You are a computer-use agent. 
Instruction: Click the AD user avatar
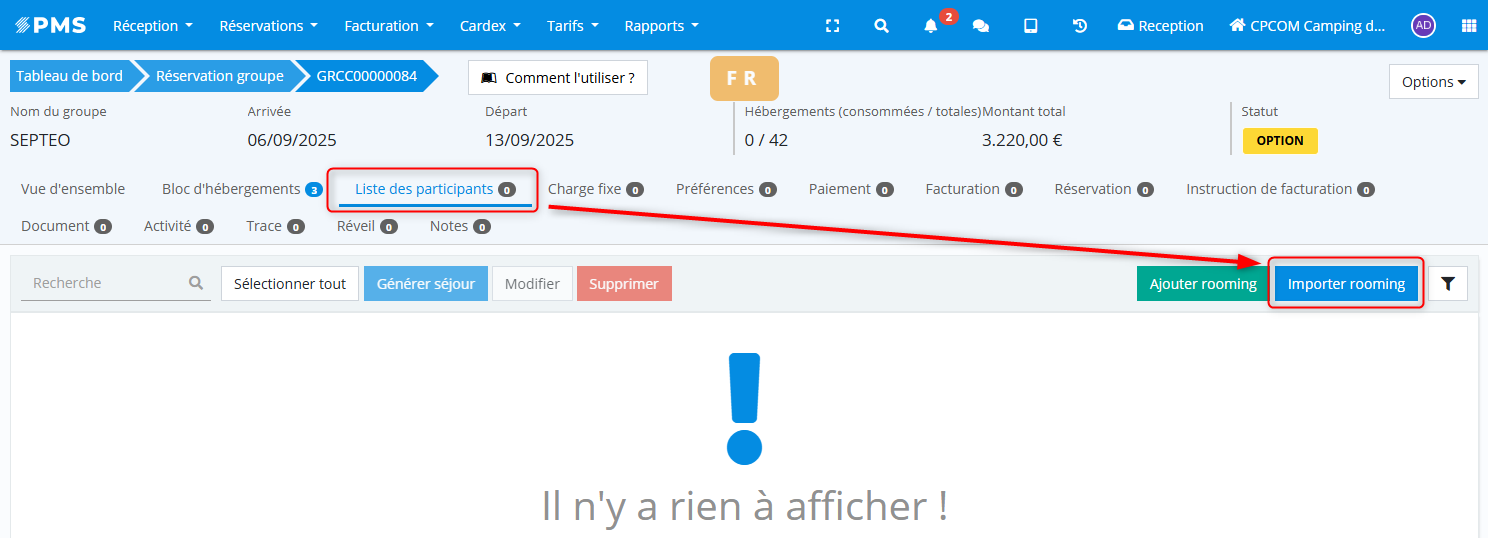click(x=1423, y=26)
